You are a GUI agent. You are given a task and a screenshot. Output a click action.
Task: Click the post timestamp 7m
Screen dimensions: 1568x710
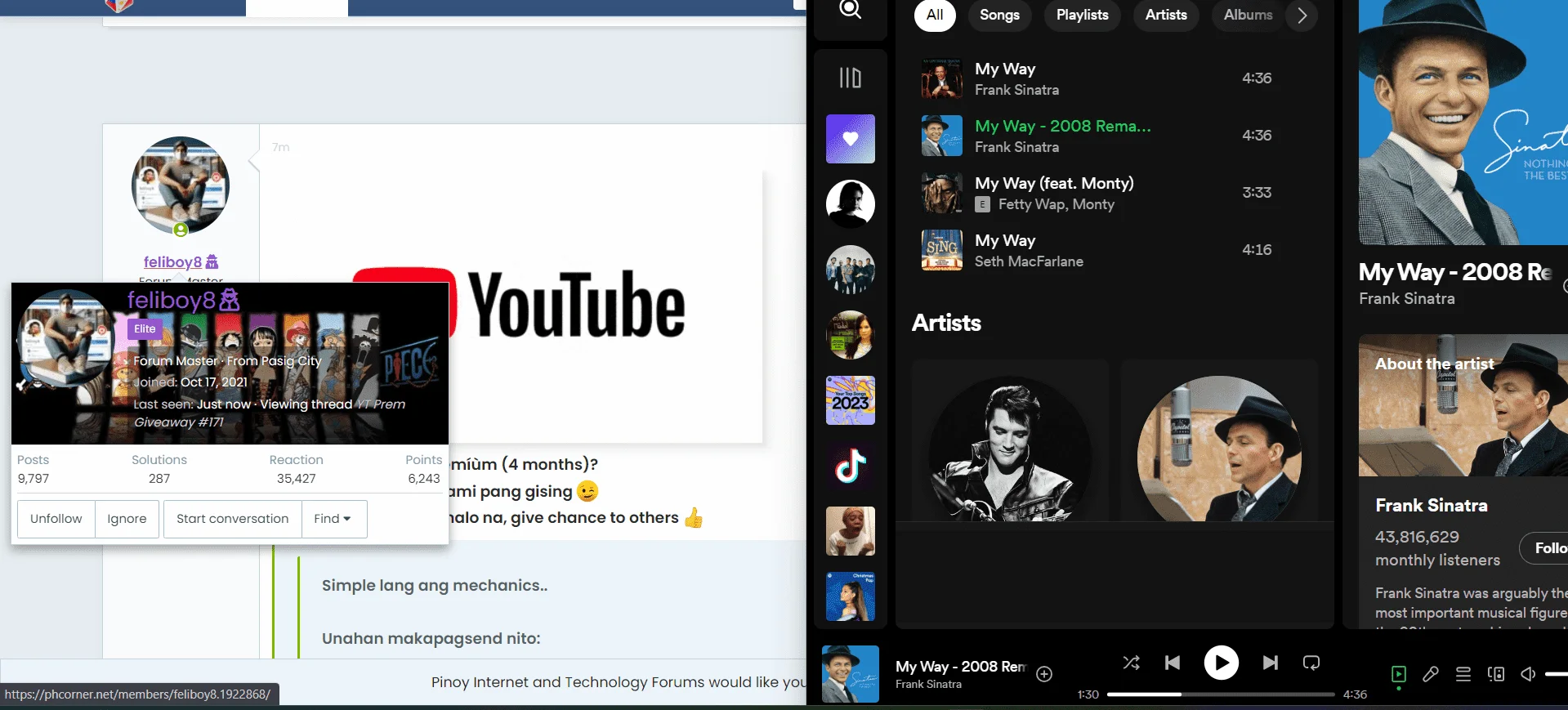pos(280,147)
